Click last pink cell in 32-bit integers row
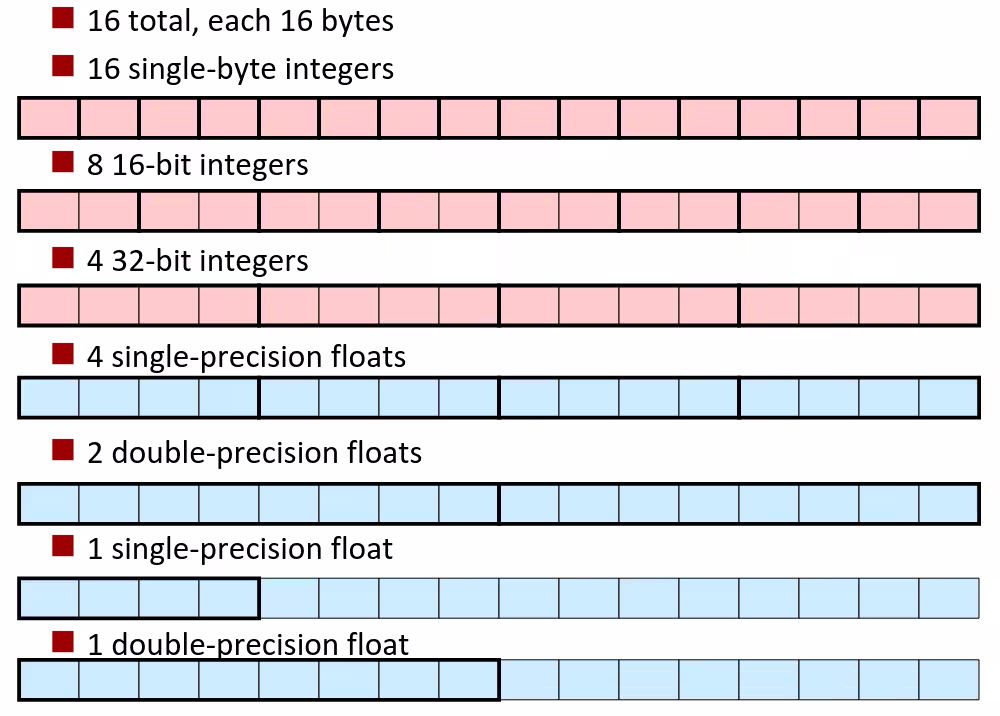1000x716 pixels. (x=949, y=305)
